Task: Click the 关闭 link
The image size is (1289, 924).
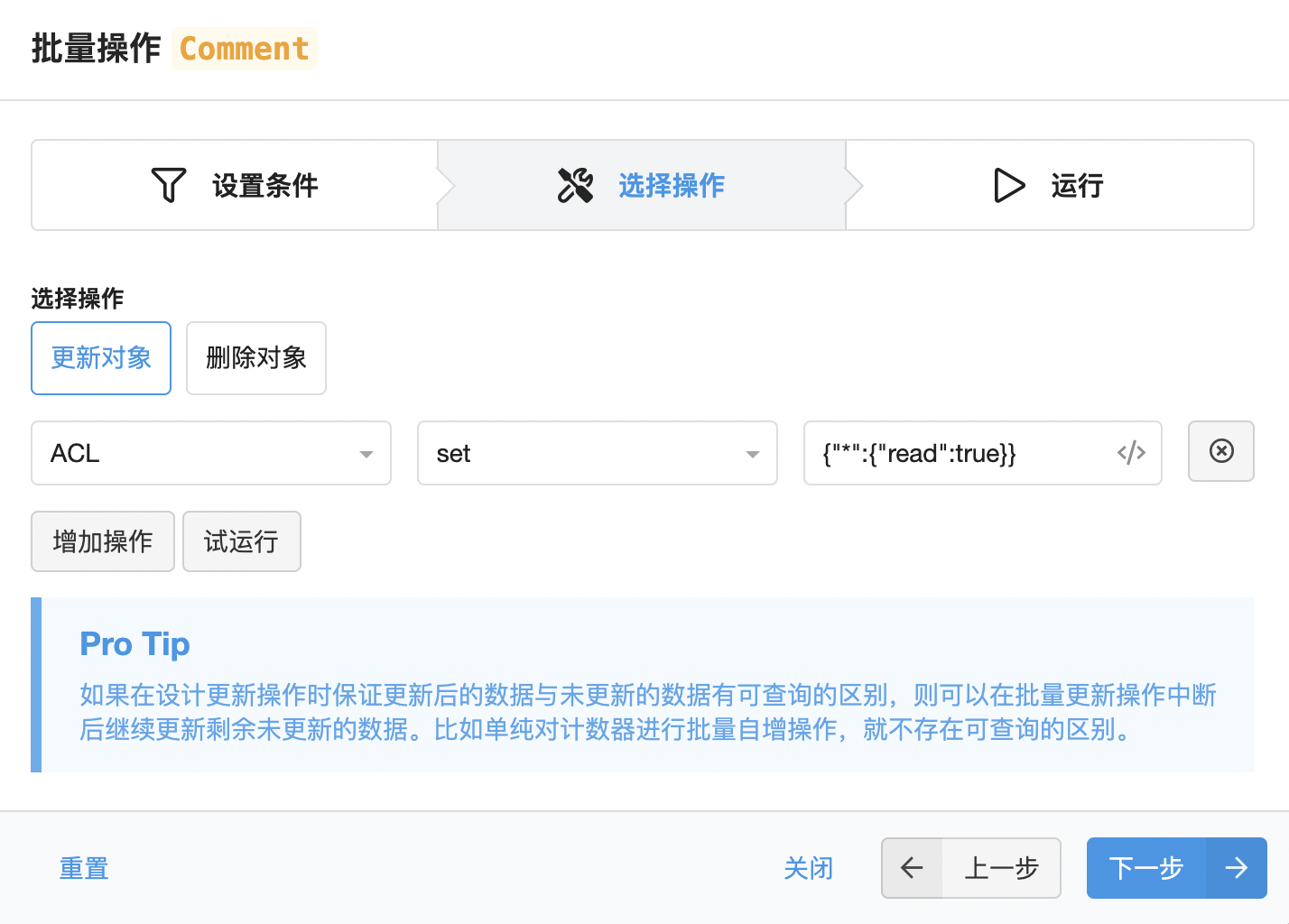Action: 808,868
